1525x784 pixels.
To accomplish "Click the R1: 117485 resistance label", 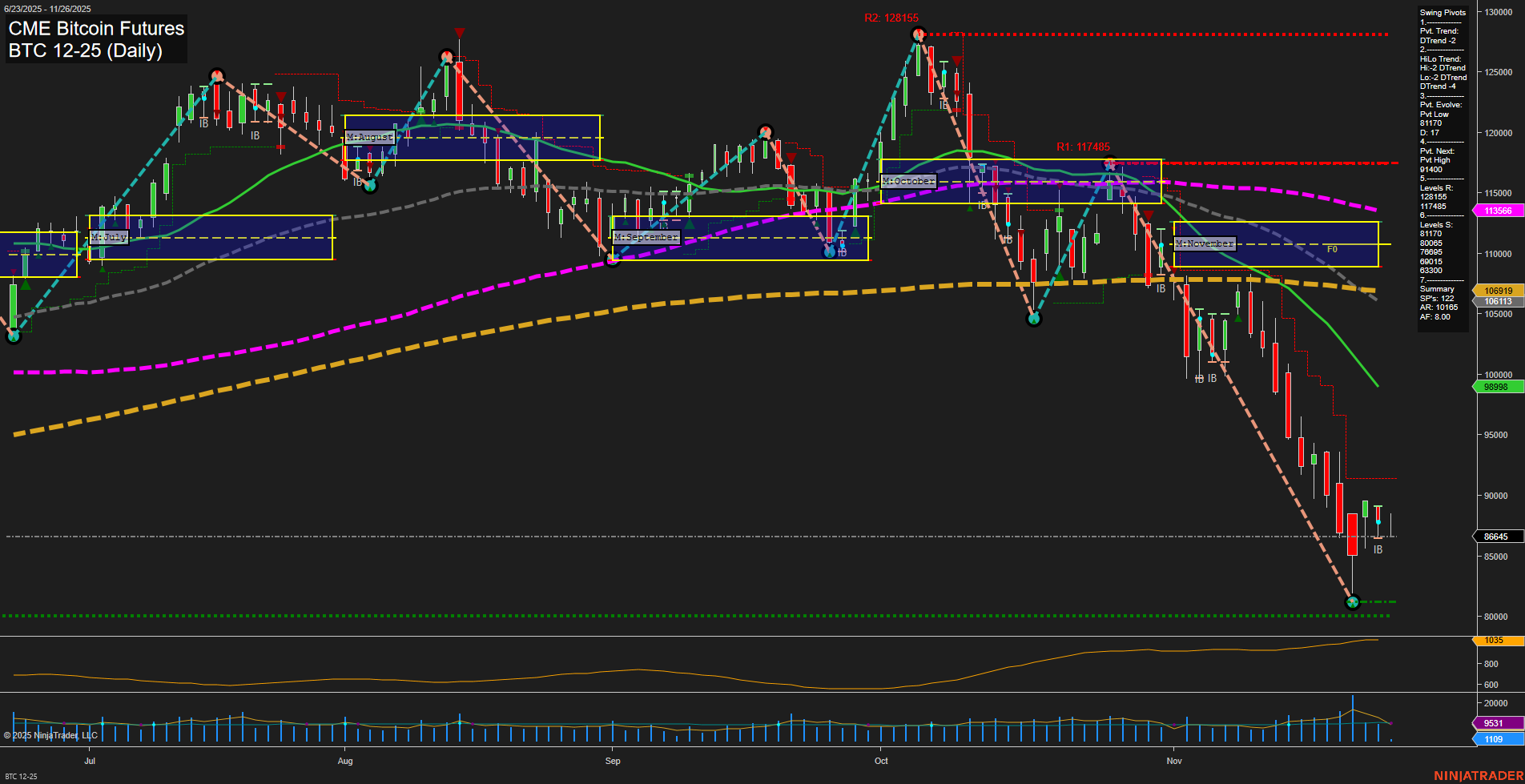I will [x=1083, y=147].
